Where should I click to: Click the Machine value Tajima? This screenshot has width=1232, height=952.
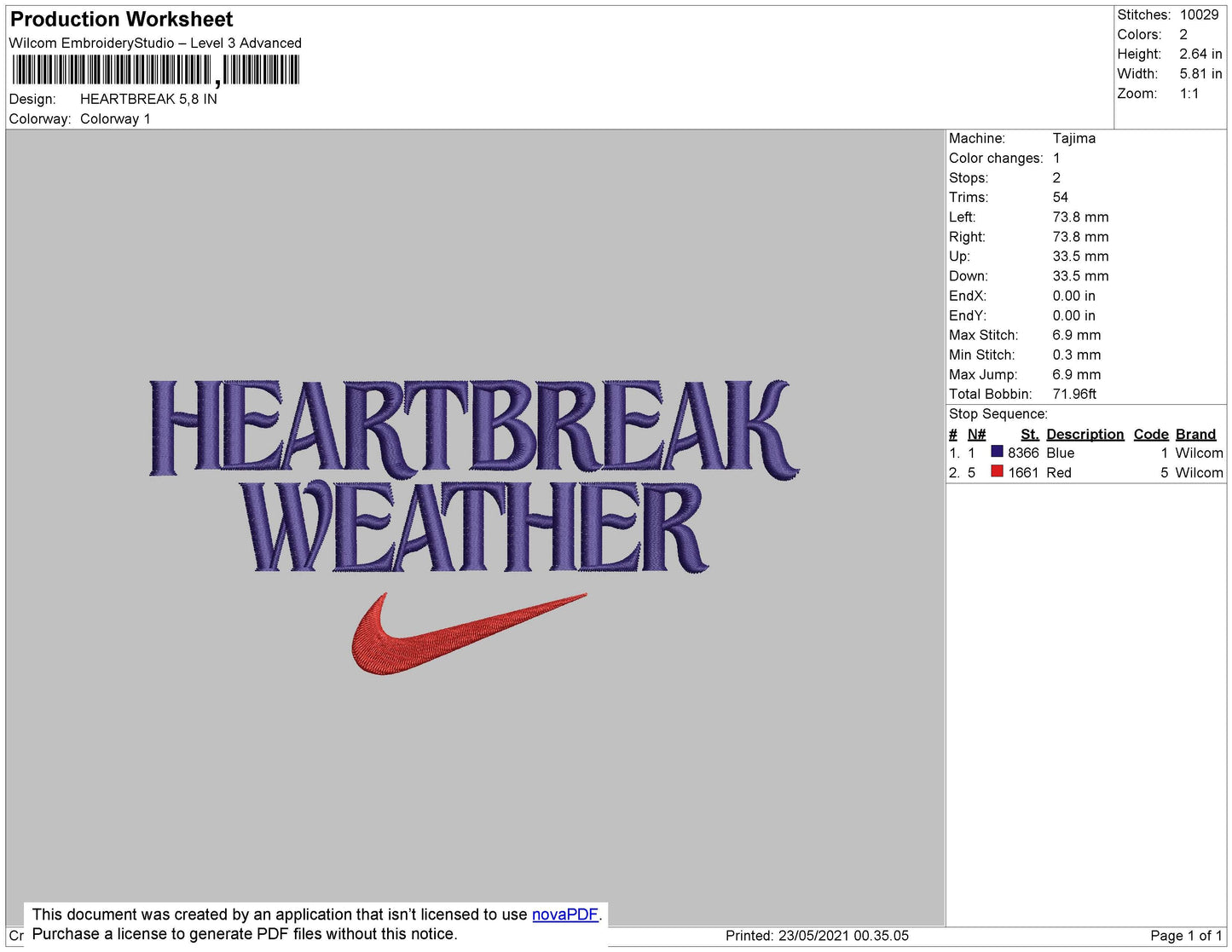click(x=1074, y=138)
